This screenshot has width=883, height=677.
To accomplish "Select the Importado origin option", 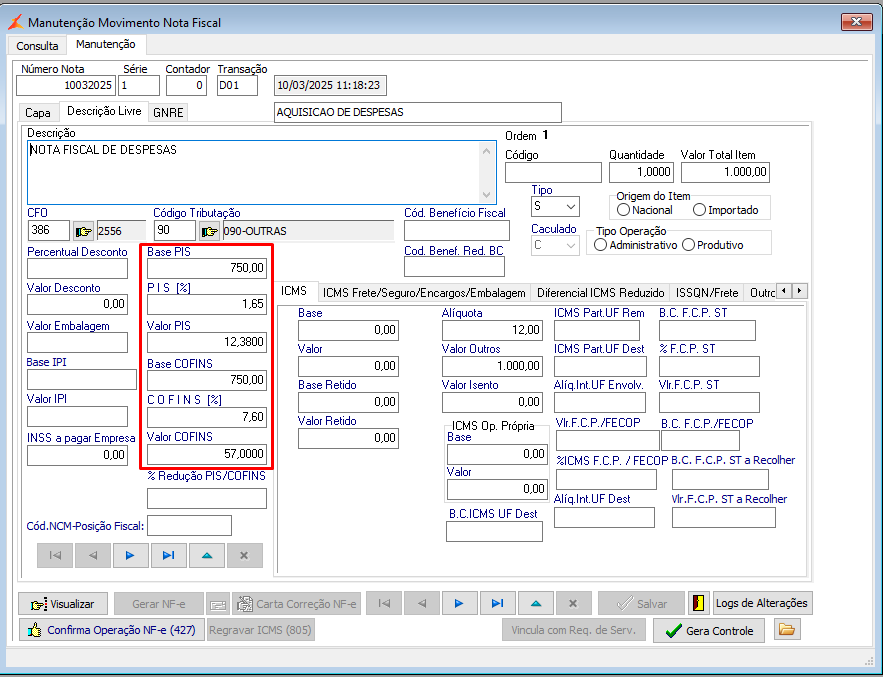I will (700, 210).
